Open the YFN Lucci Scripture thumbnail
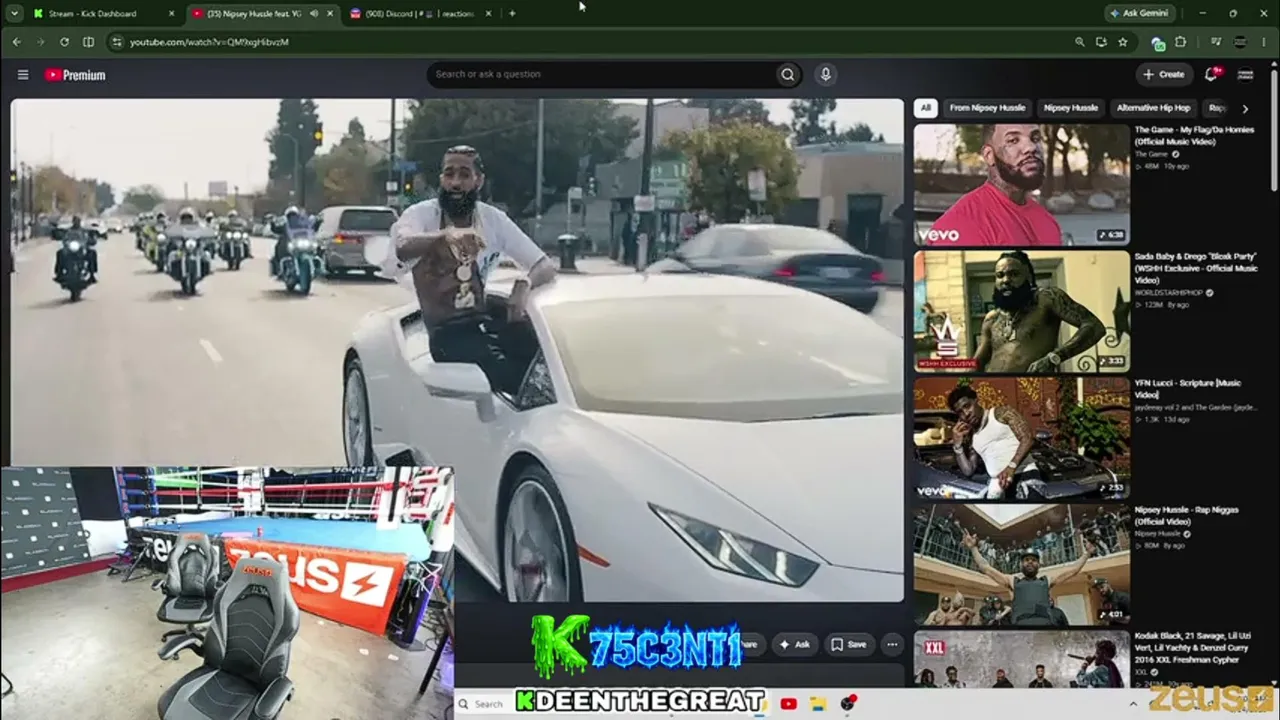The width and height of the screenshot is (1280, 720). (x=1022, y=438)
